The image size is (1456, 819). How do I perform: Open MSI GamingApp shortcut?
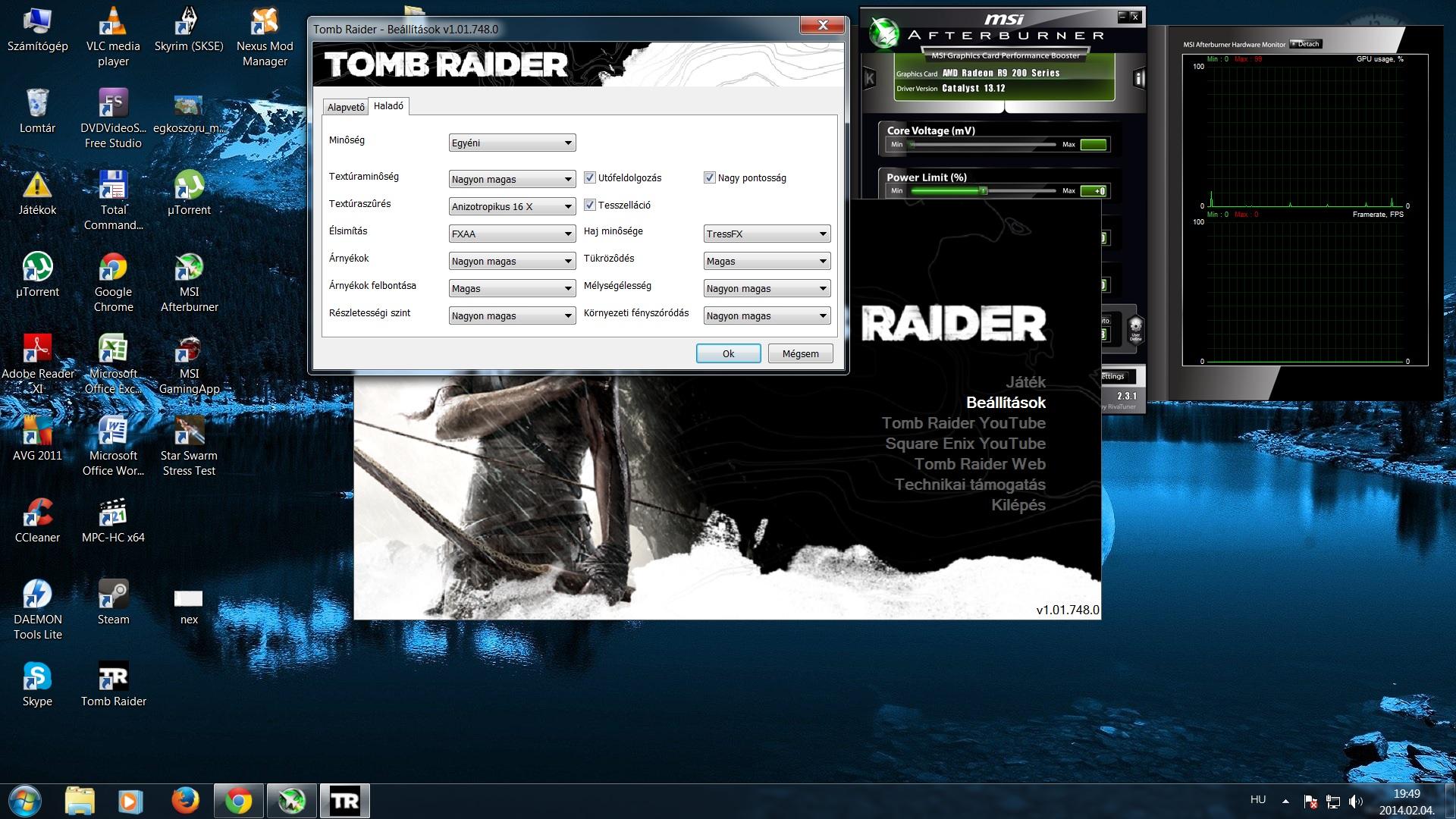coord(189,365)
